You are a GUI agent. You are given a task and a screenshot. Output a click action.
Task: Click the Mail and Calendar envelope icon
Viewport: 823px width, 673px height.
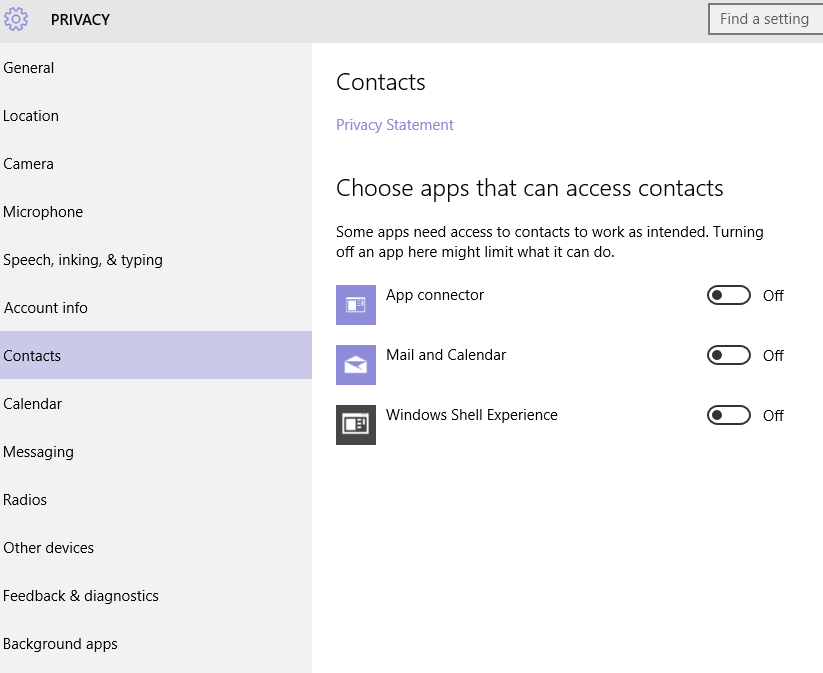point(356,365)
